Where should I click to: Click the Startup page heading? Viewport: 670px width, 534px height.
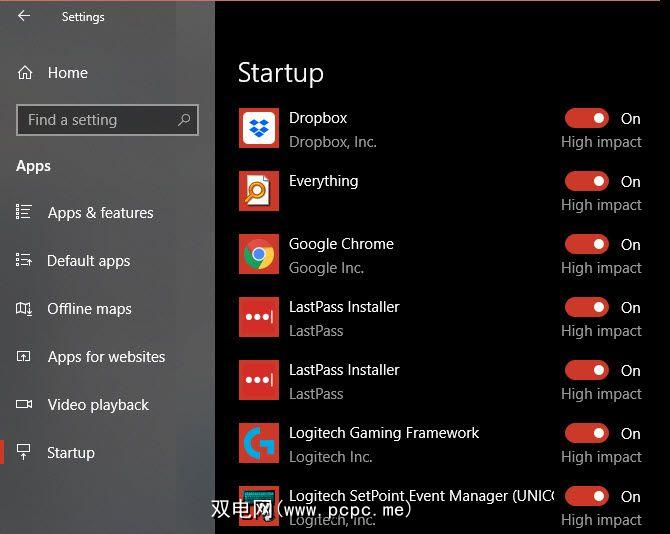click(281, 73)
